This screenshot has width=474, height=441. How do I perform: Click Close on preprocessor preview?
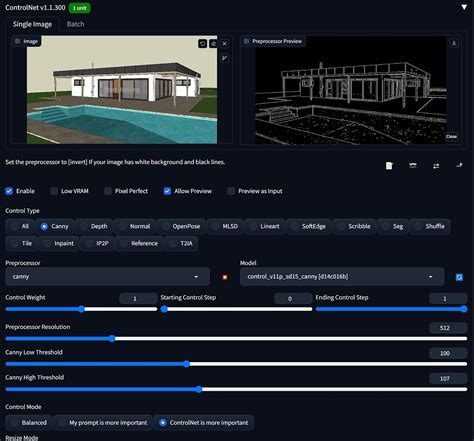pyautogui.click(x=451, y=137)
